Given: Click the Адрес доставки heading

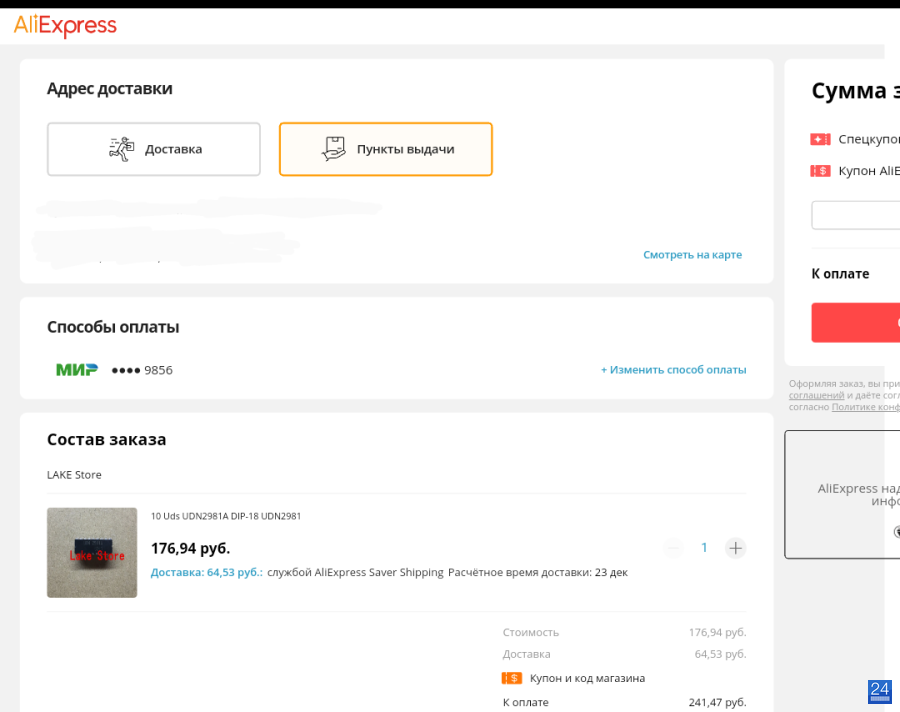Looking at the screenshot, I should coord(110,88).
